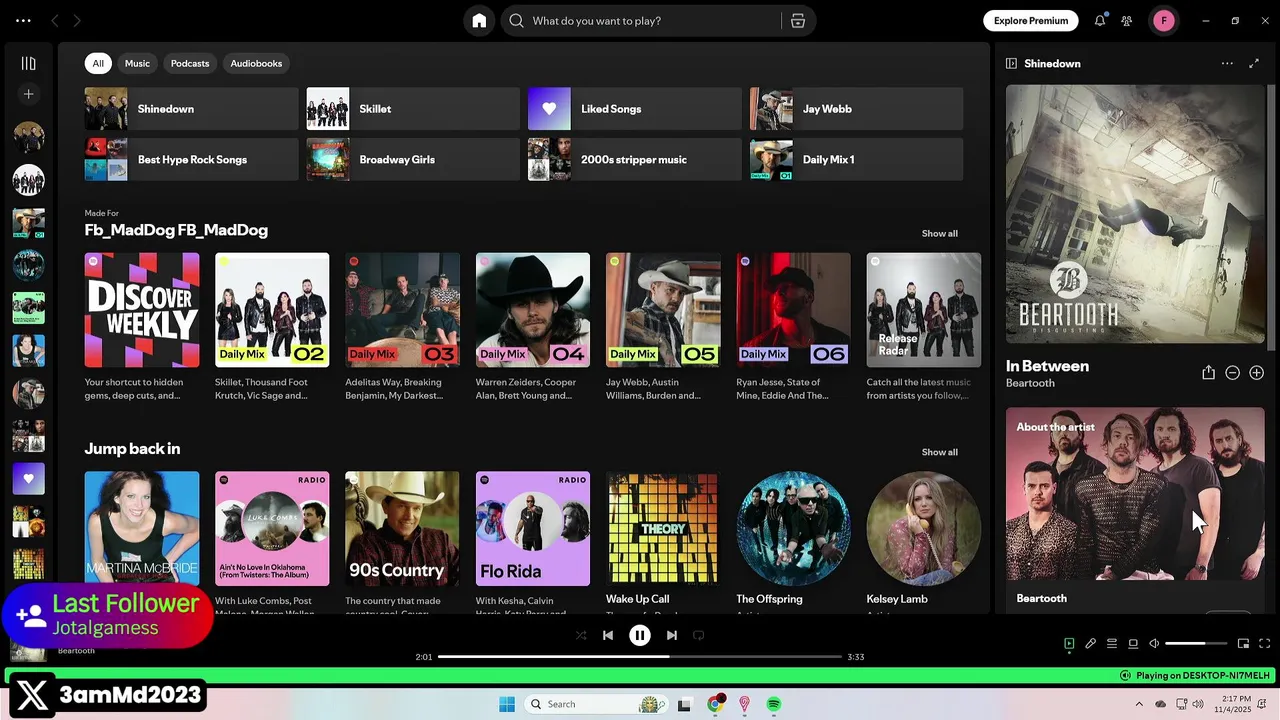Seek in the song progress bar
The height and width of the screenshot is (720, 1280).
tap(640, 657)
